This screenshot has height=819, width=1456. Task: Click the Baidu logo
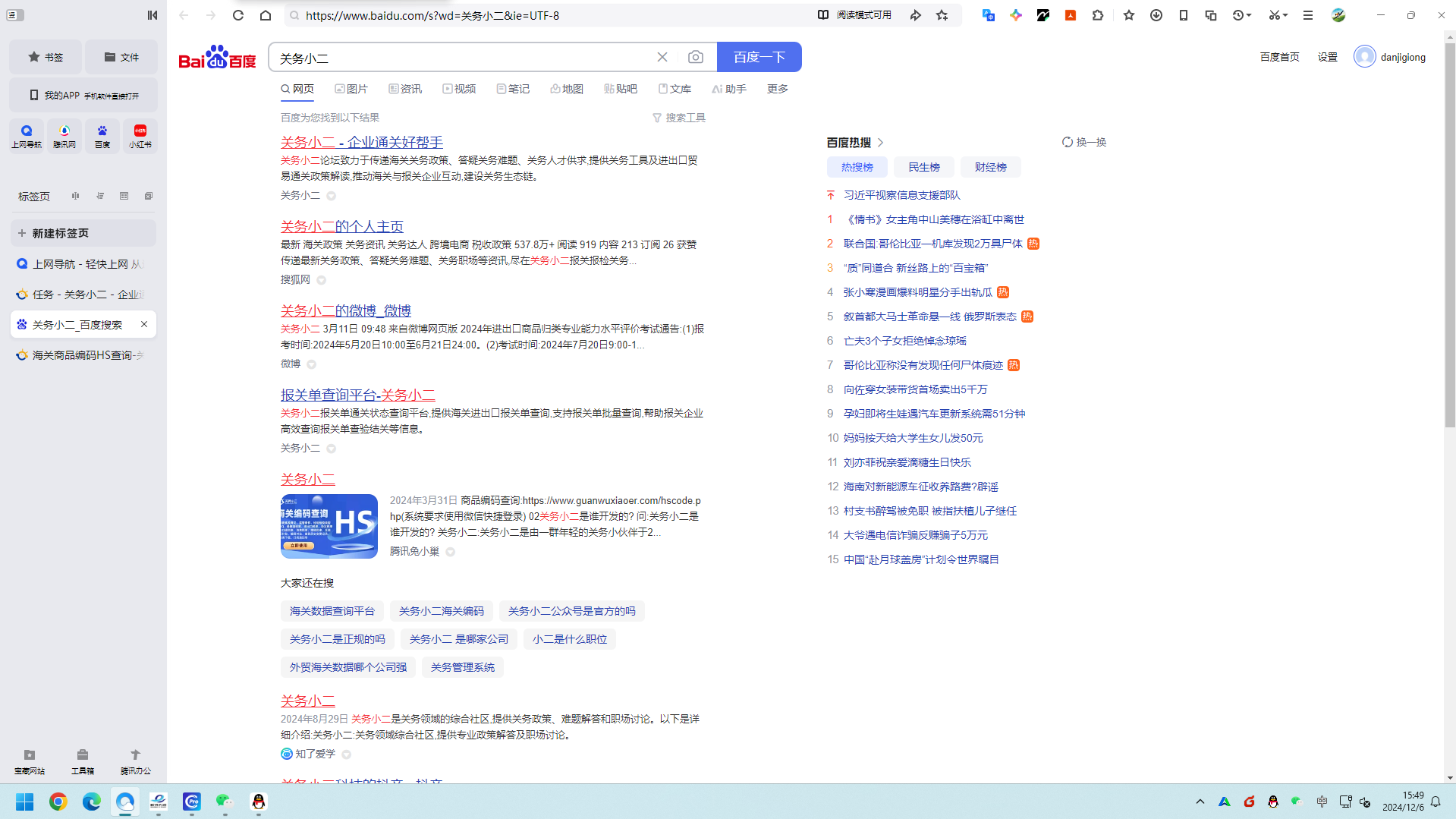(217, 57)
